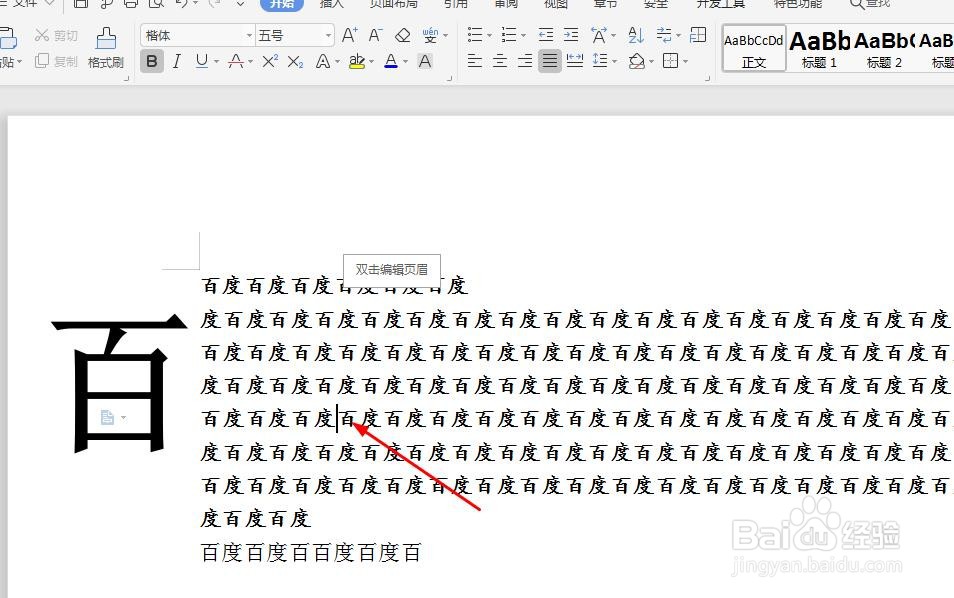Click the Decrease Indent icon
The height and width of the screenshot is (598, 954).
coord(546,35)
